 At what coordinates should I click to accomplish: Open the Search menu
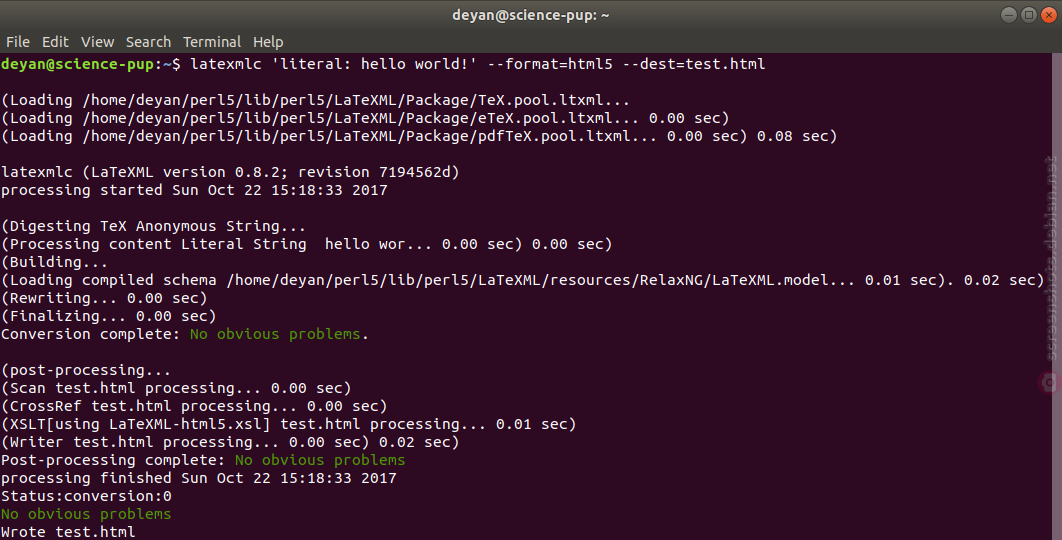[148, 42]
